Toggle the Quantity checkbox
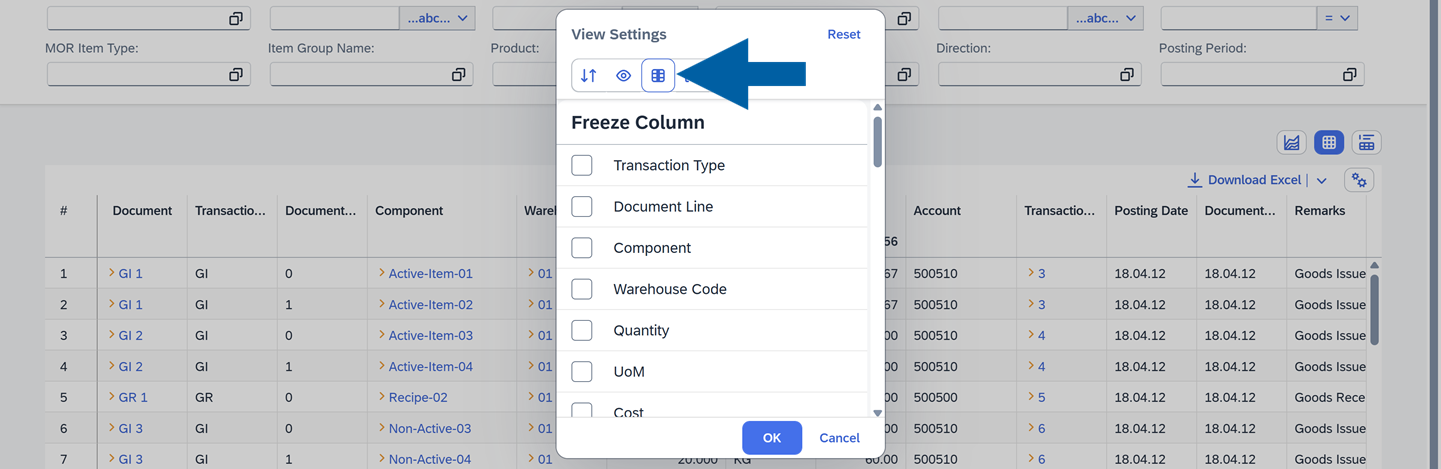The image size is (1441, 469). (x=582, y=330)
